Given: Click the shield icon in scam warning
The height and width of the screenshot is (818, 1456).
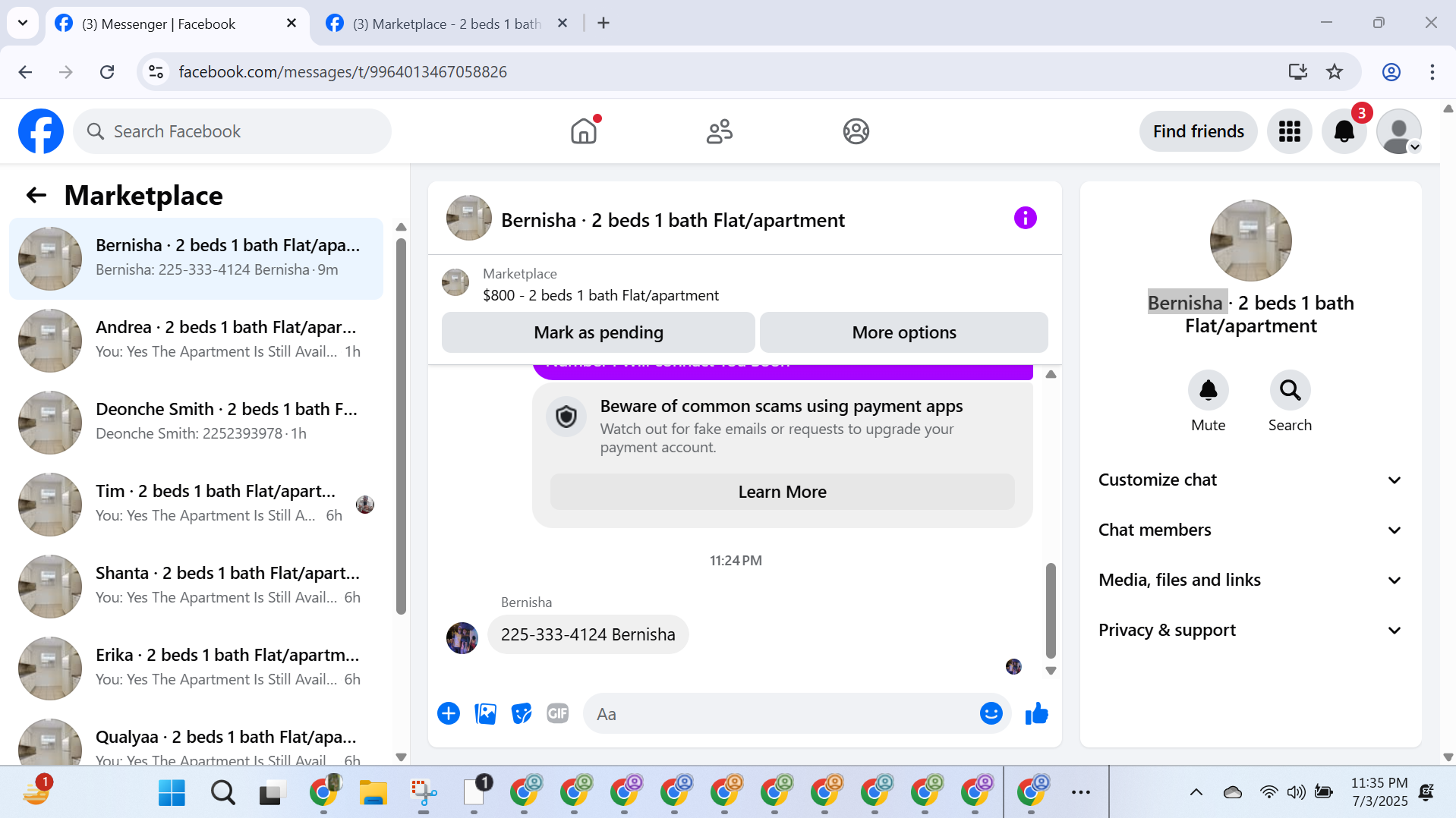Looking at the screenshot, I should click(566, 417).
